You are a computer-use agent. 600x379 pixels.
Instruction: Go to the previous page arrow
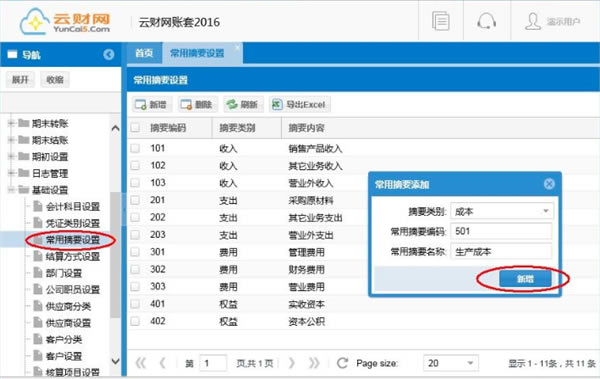point(163,363)
